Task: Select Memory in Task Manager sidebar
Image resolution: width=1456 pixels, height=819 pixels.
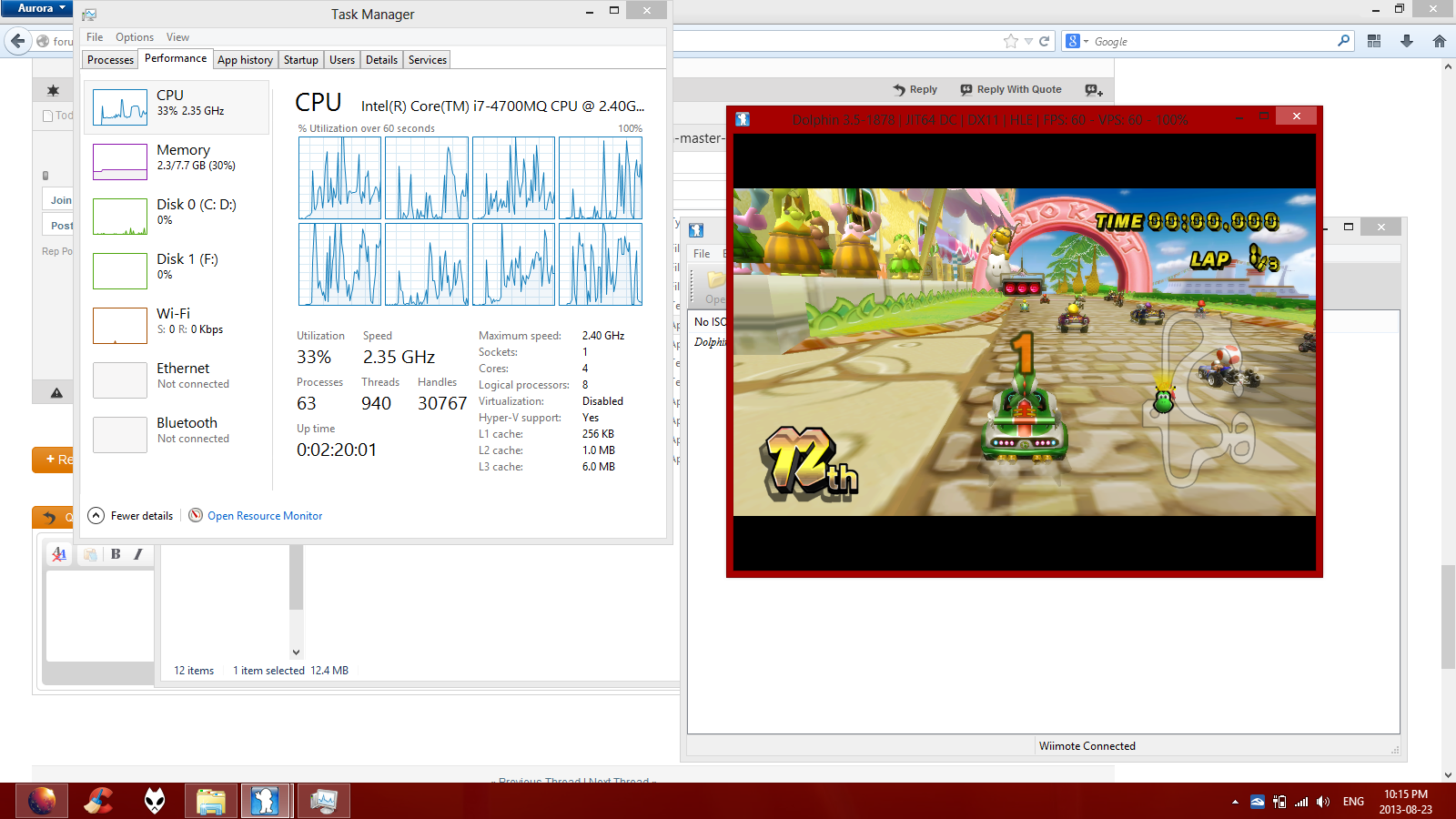Action: tap(177, 161)
